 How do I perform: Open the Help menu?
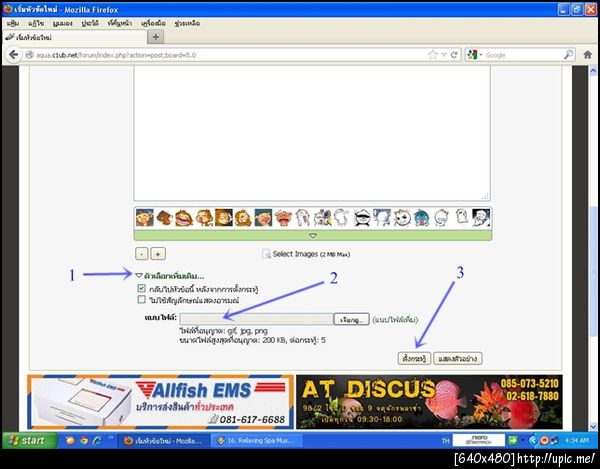[187, 23]
